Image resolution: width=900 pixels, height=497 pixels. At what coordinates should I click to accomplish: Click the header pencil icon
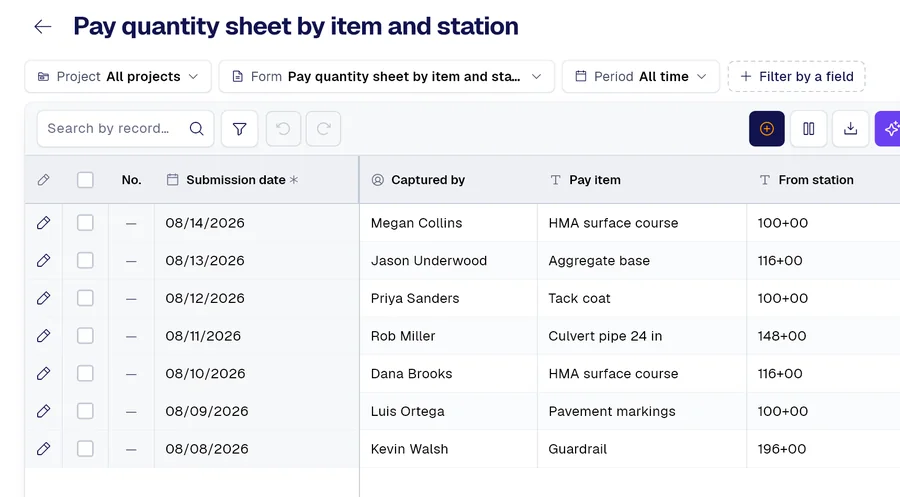[44, 180]
